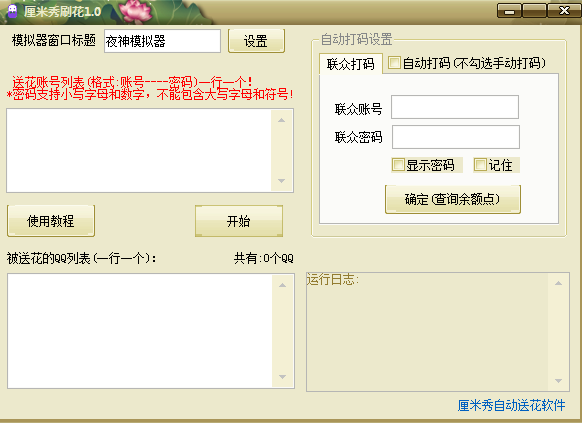Image resolution: width=582 pixels, height=423 pixels.
Task: Close the 厘米秀刷花 window
Action: coord(563,11)
